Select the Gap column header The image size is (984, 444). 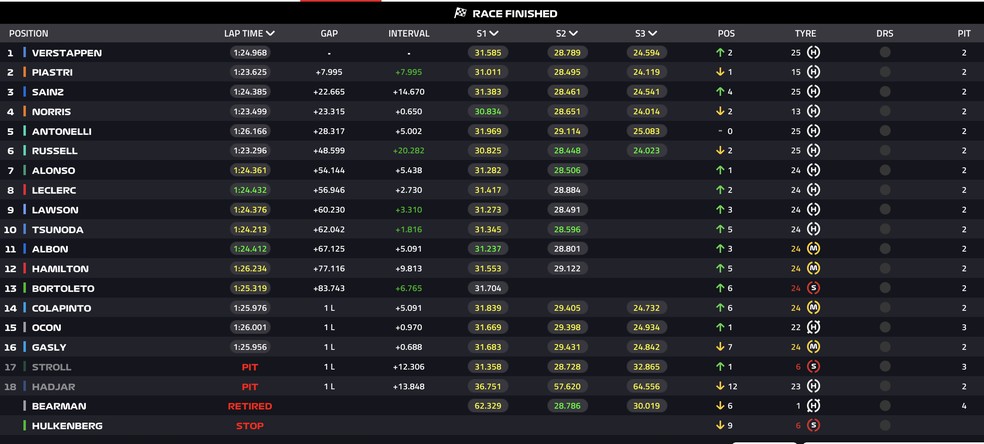click(329, 33)
